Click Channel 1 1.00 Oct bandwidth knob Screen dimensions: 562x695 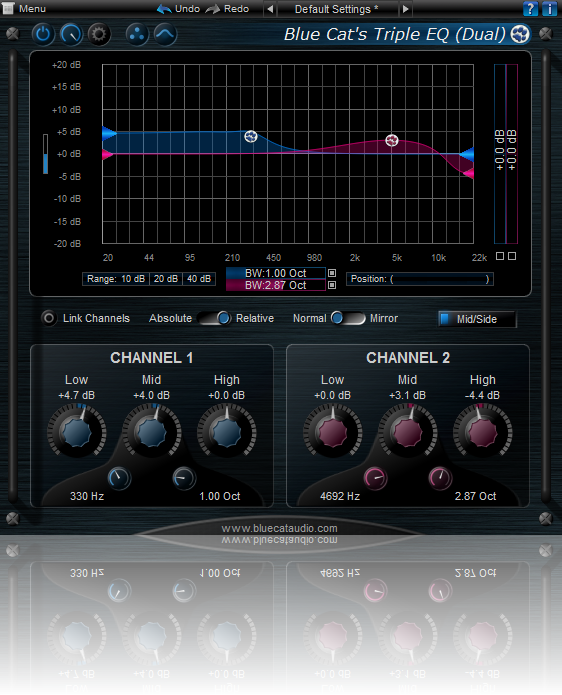coord(184,478)
